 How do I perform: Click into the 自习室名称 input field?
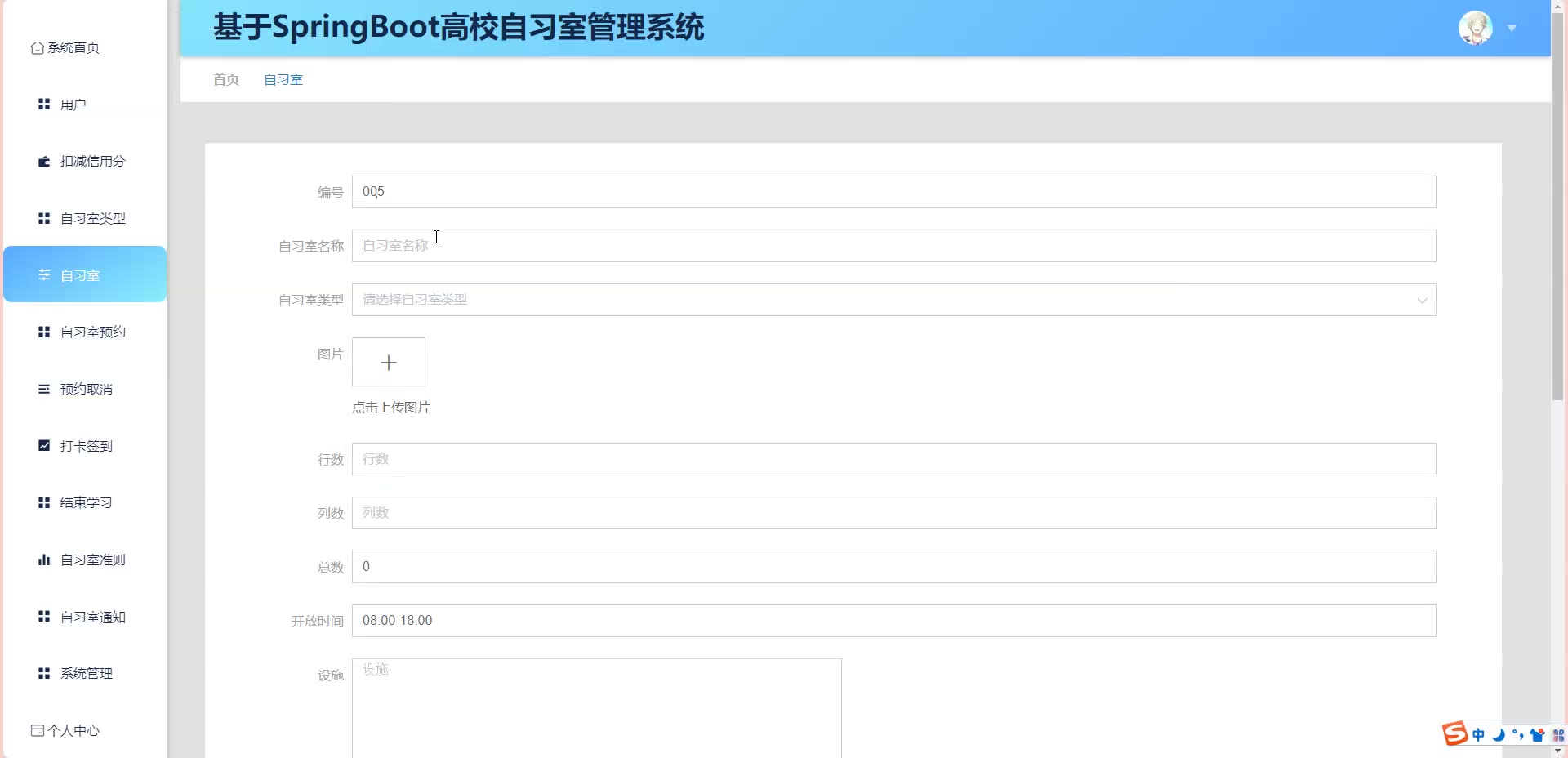pyautogui.click(x=893, y=246)
